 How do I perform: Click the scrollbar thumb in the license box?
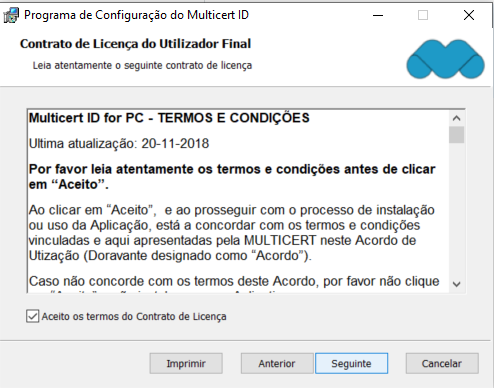point(456,135)
